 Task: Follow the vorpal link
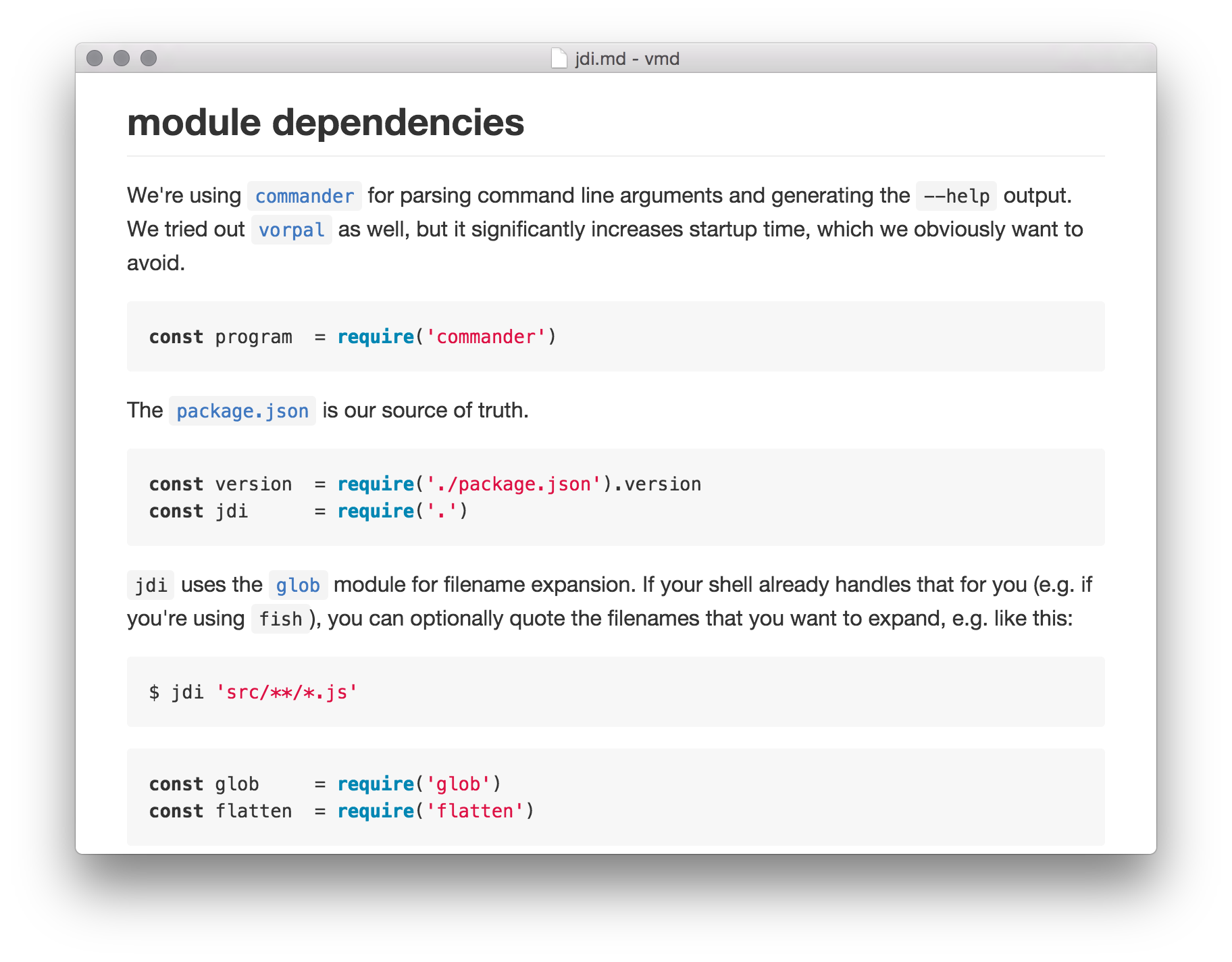tap(291, 230)
